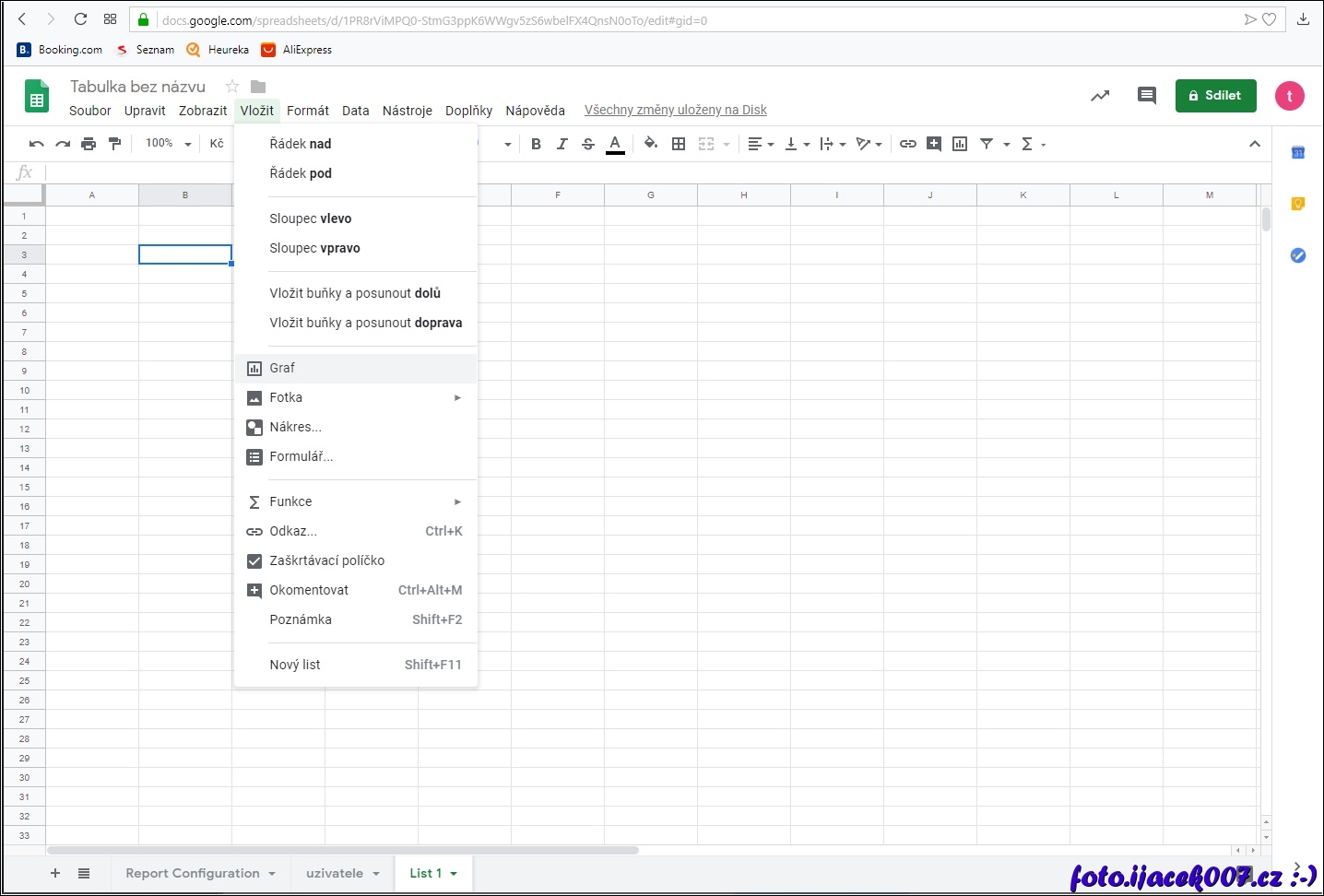Click the green Sdílet share button
This screenshot has height=896, width=1324.
click(1215, 96)
